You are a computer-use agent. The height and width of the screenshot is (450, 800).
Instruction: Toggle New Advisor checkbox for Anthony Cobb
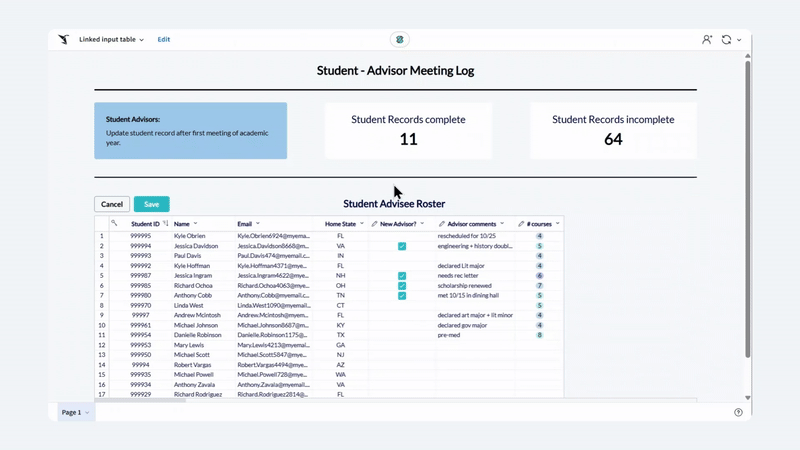(401, 296)
